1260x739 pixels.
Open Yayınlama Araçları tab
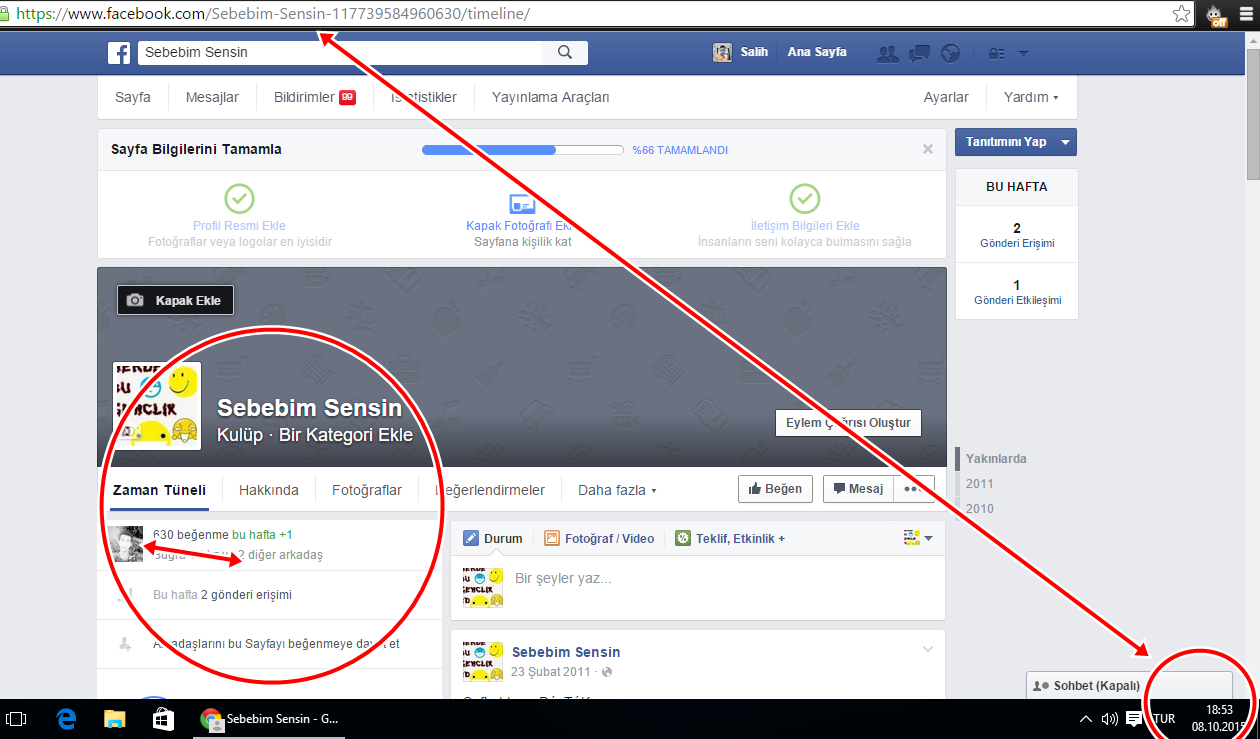pos(550,97)
